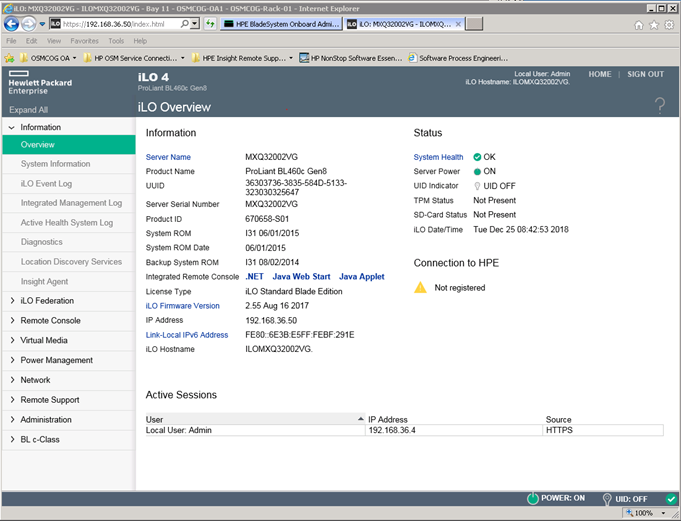Click the Link-Local IPv6 Address link

point(187,335)
